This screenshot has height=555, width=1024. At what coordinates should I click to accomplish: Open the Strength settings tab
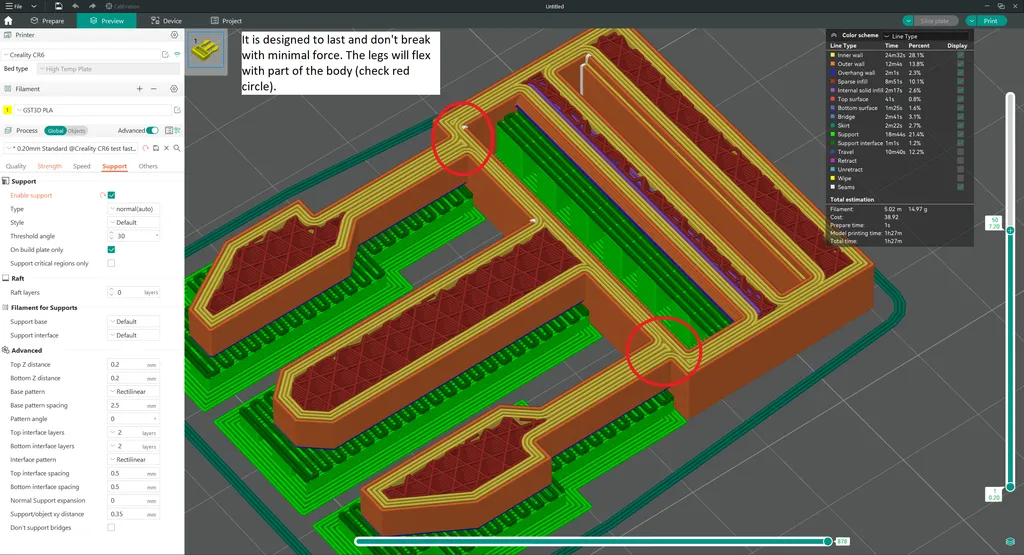pos(50,166)
